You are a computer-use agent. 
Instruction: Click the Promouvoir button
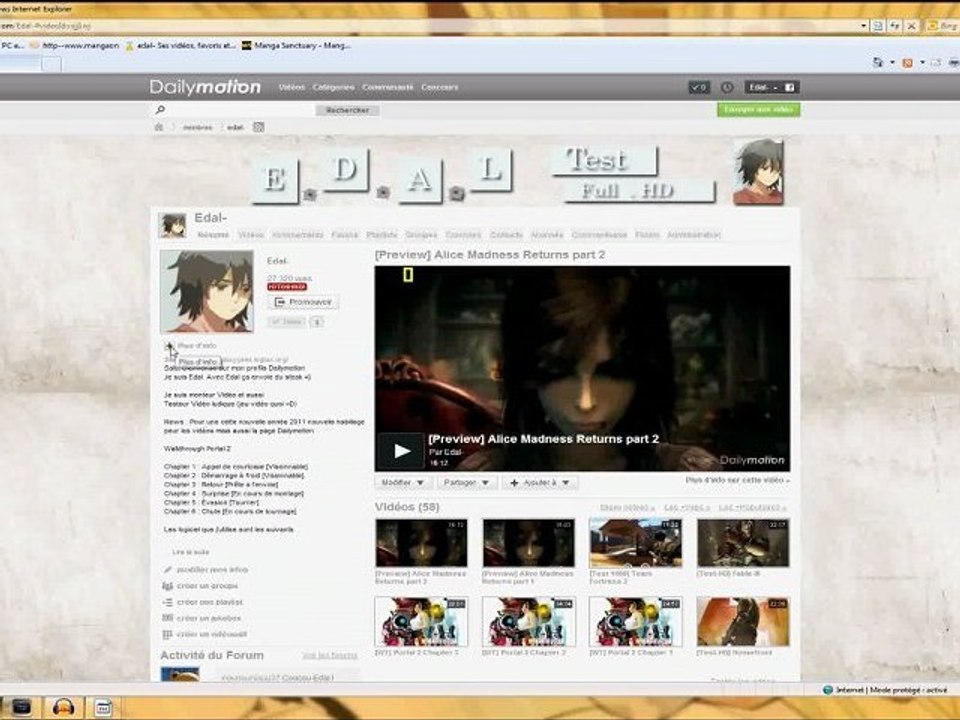(303, 302)
